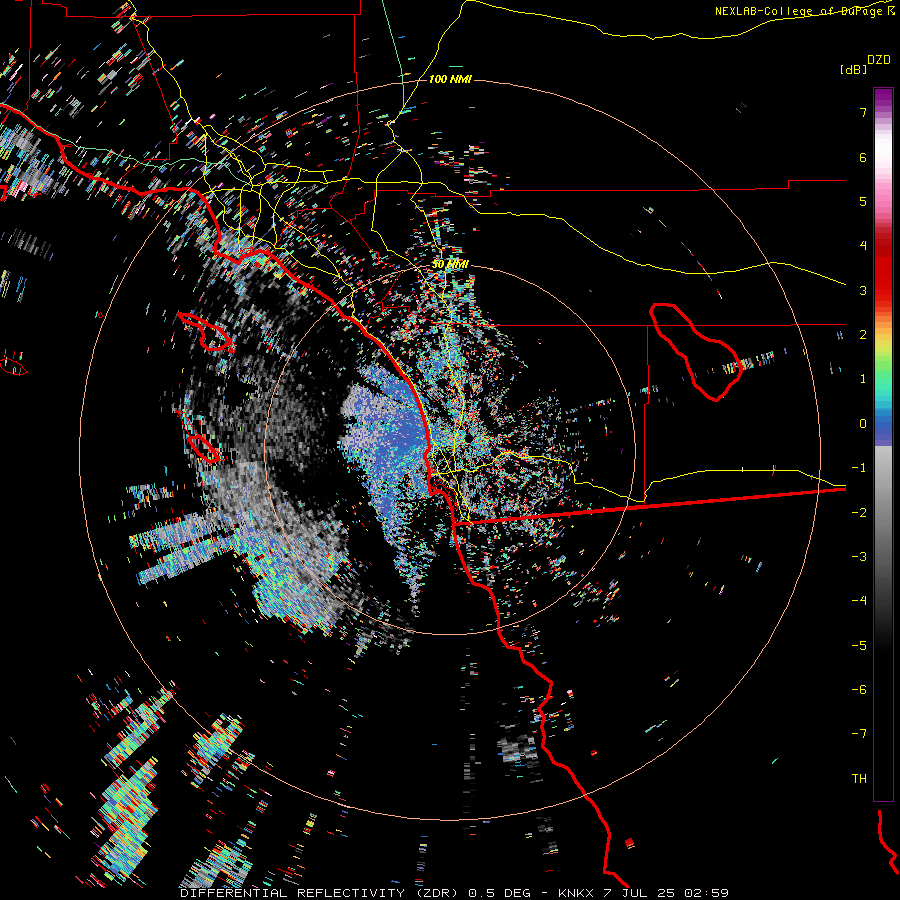Click the 0 value on color scale

[863, 424]
